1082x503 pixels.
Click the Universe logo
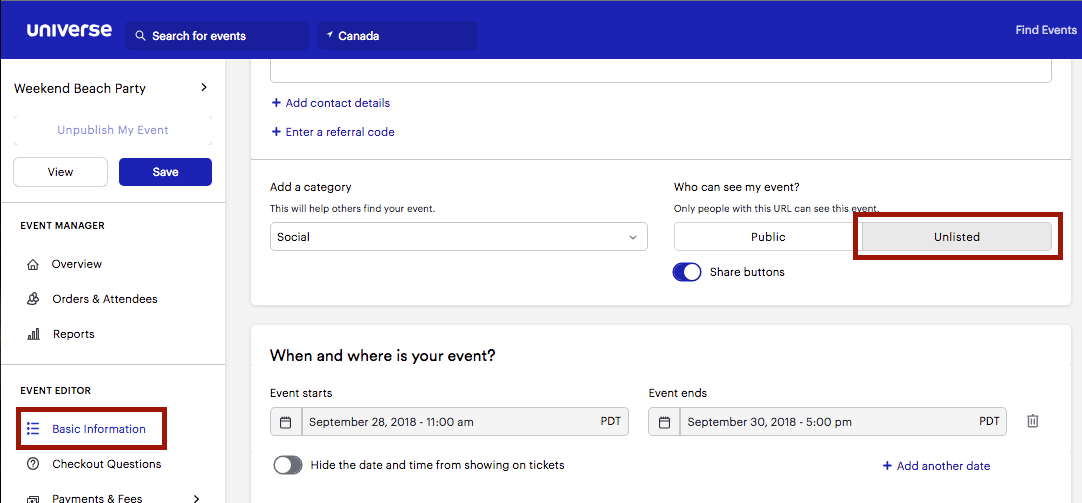[x=69, y=31]
